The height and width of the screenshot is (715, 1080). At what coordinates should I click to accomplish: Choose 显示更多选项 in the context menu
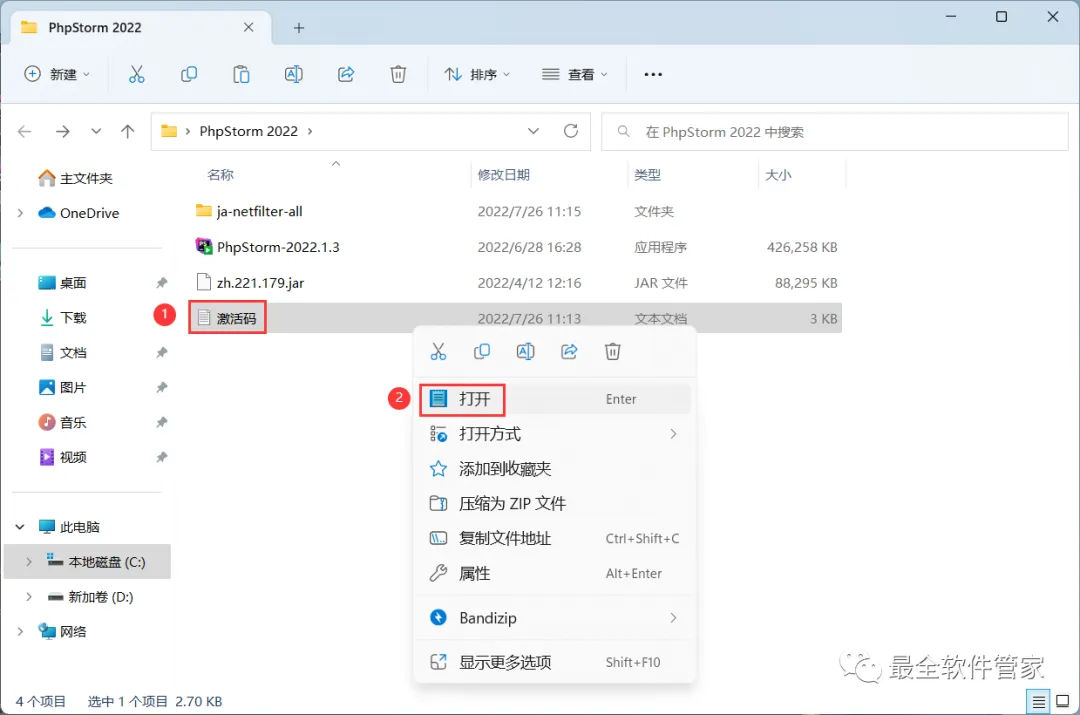pos(554,662)
